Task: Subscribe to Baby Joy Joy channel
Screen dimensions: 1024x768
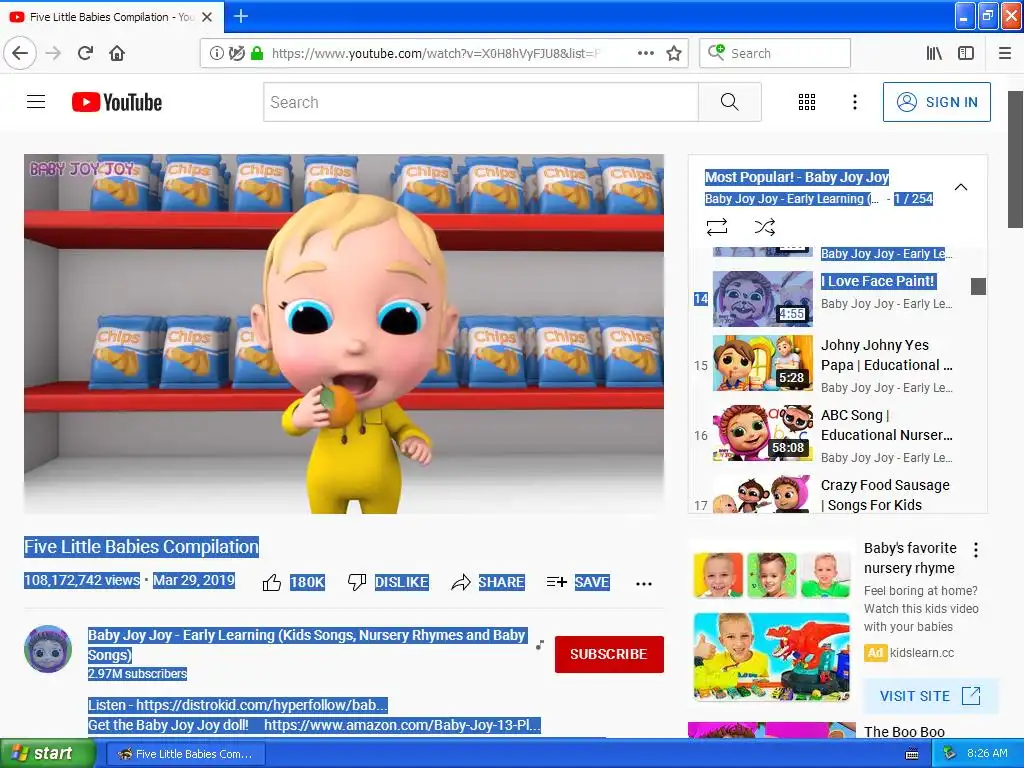Action: point(609,654)
